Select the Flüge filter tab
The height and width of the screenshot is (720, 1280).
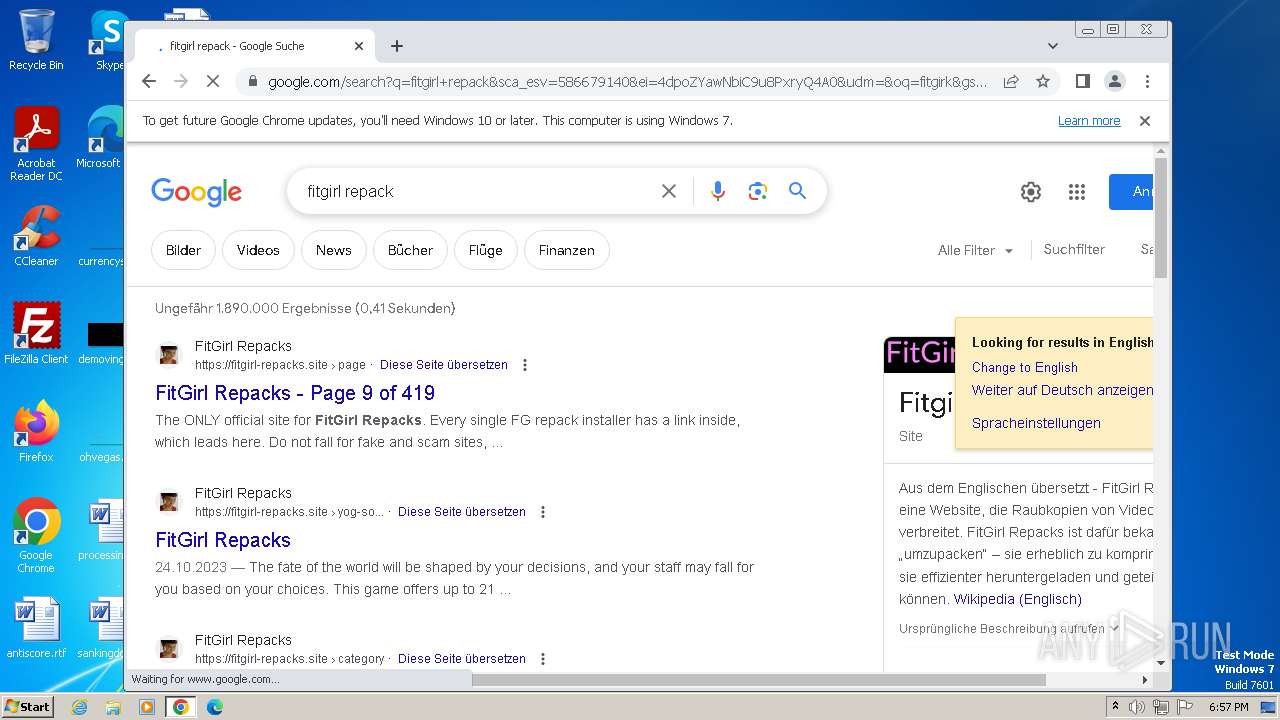[486, 250]
